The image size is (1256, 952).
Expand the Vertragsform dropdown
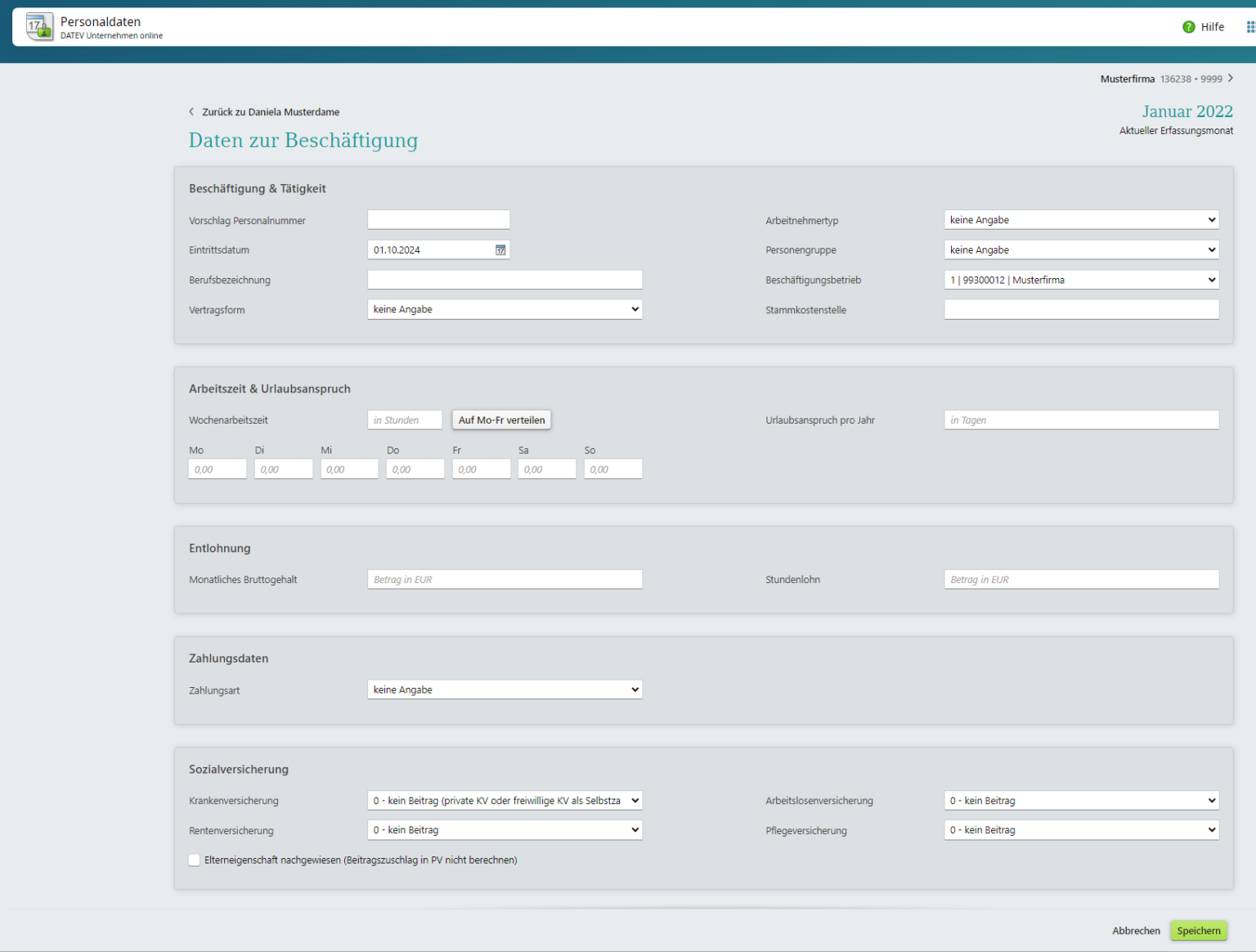(505, 309)
